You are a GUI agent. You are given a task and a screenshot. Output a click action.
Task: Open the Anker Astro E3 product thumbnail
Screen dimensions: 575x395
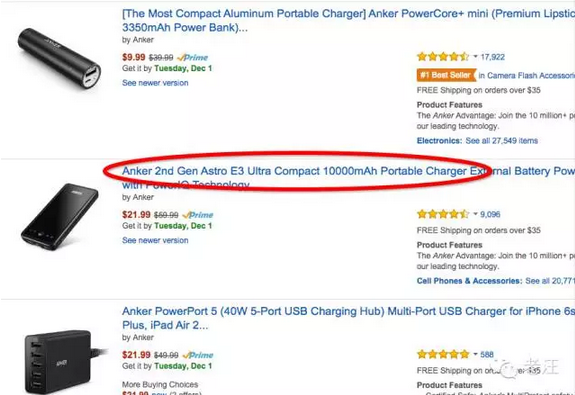pos(60,217)
